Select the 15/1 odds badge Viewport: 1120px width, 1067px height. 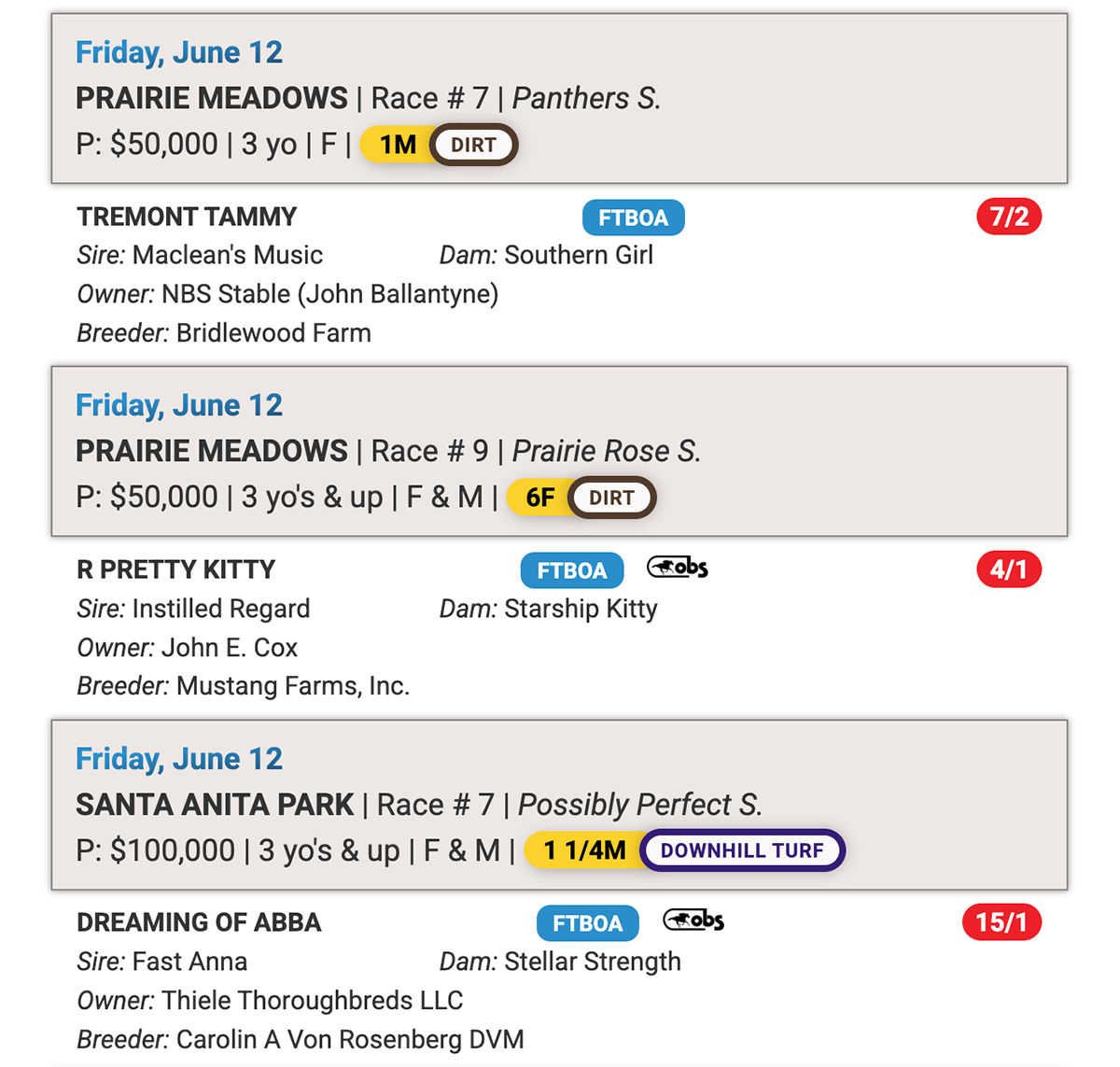pyautogui.click(x=1001, y=922)
